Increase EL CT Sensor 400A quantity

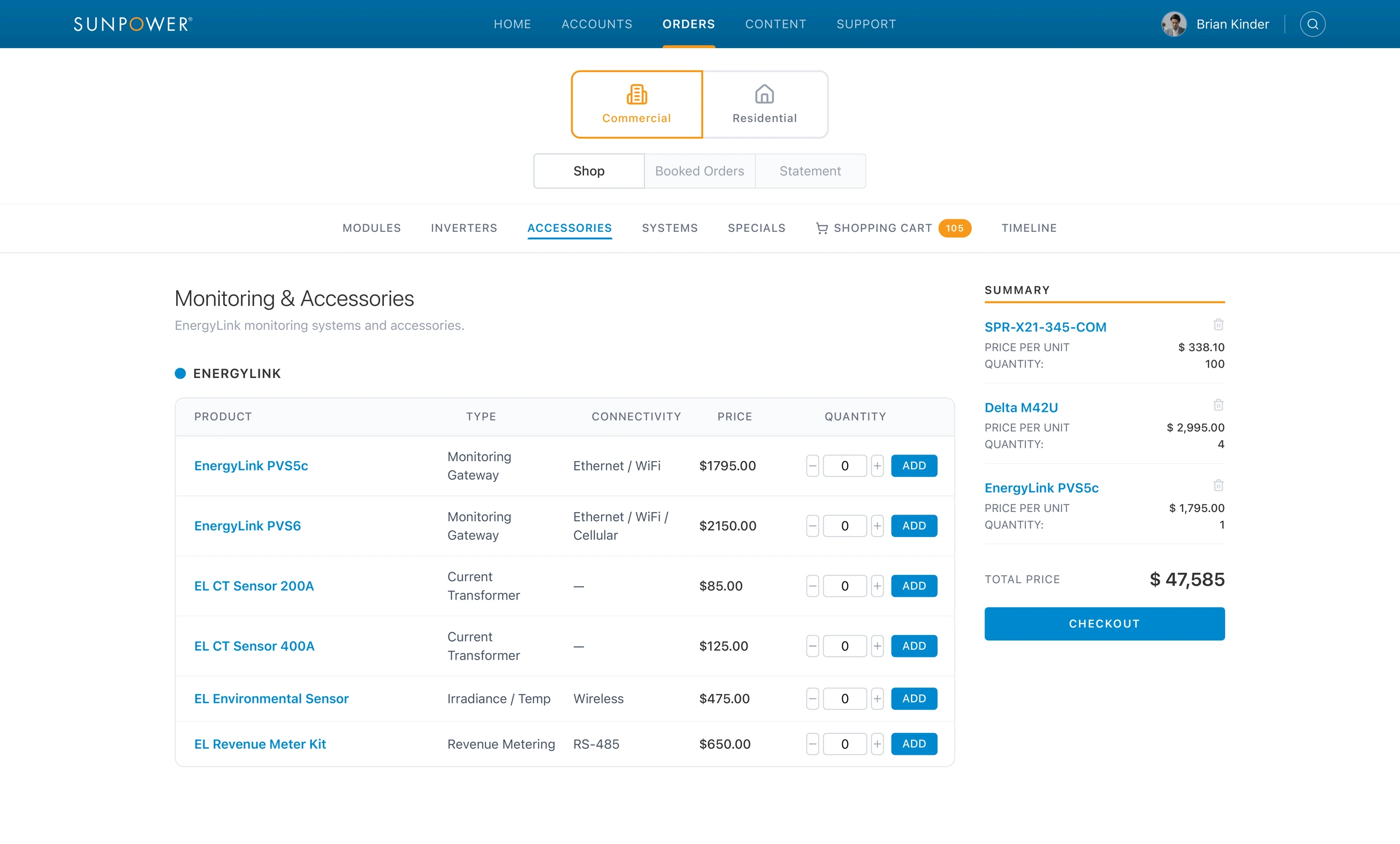(877, 646)
